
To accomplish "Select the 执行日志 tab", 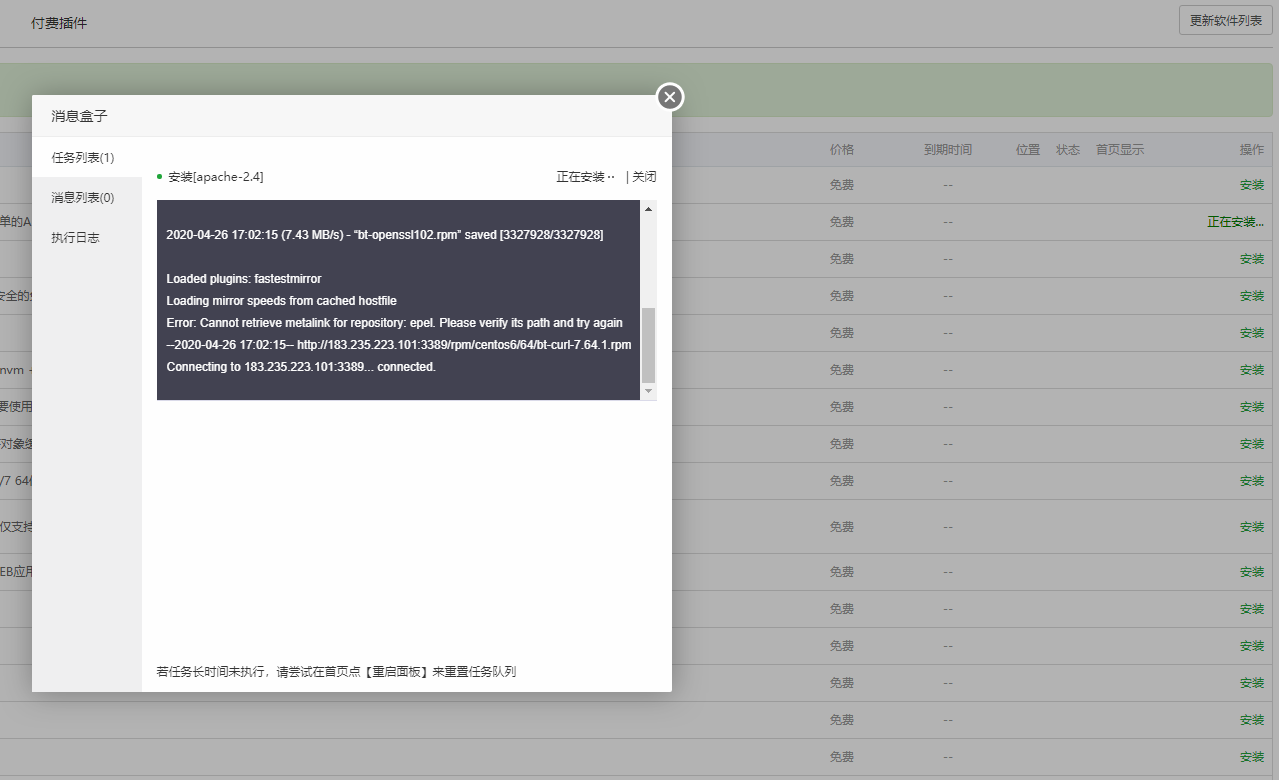I will click(x=76, y=238).
